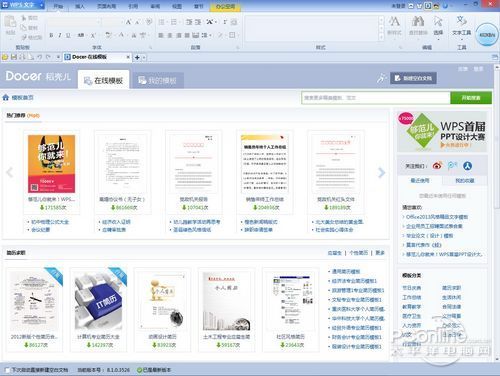Click the Weibo follow icon
Image resolution: width=500 pixels, height=376 pixels.
pyautogui.click(x=437, y=165)
